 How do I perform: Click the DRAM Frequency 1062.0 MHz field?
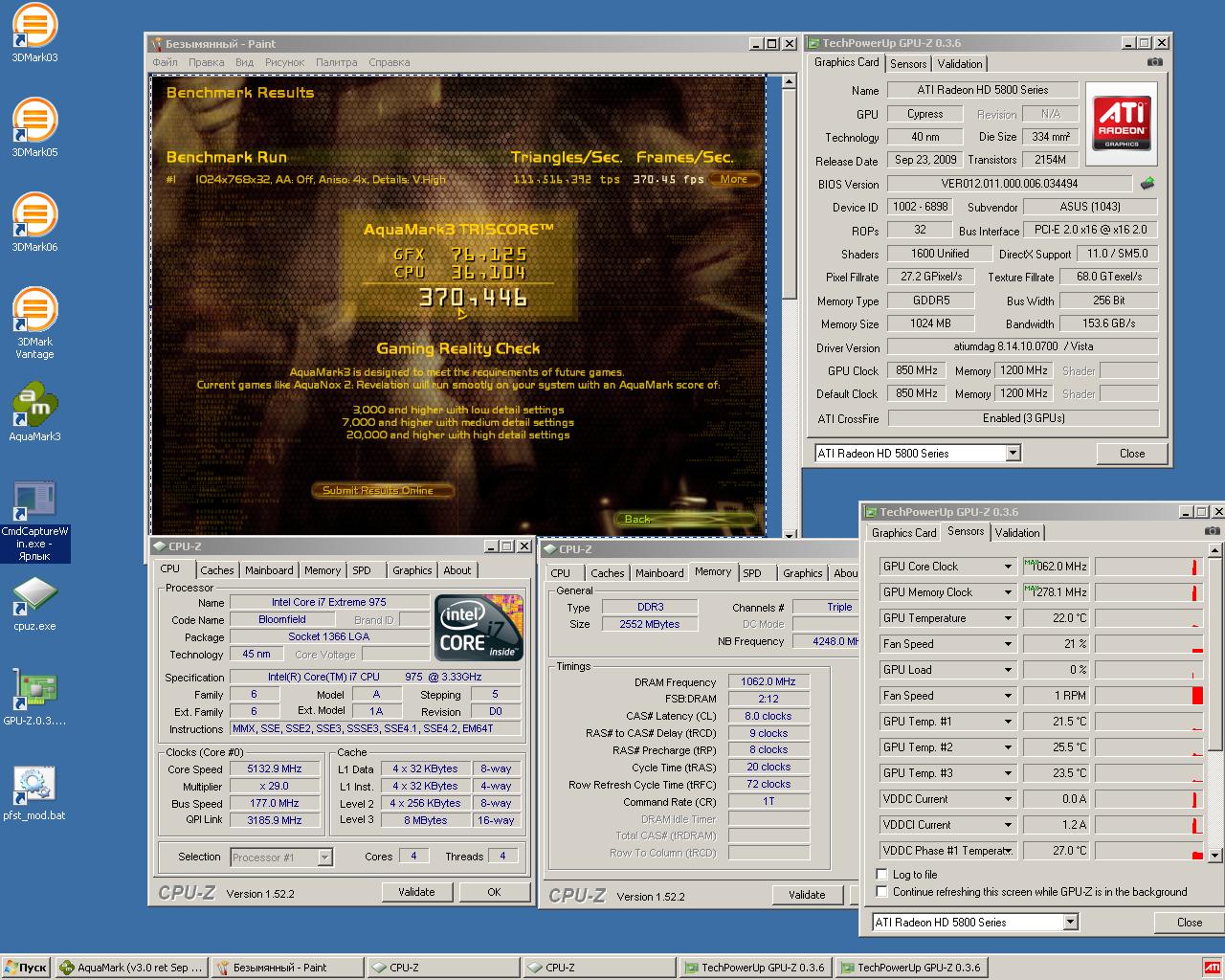click(768, 681)
